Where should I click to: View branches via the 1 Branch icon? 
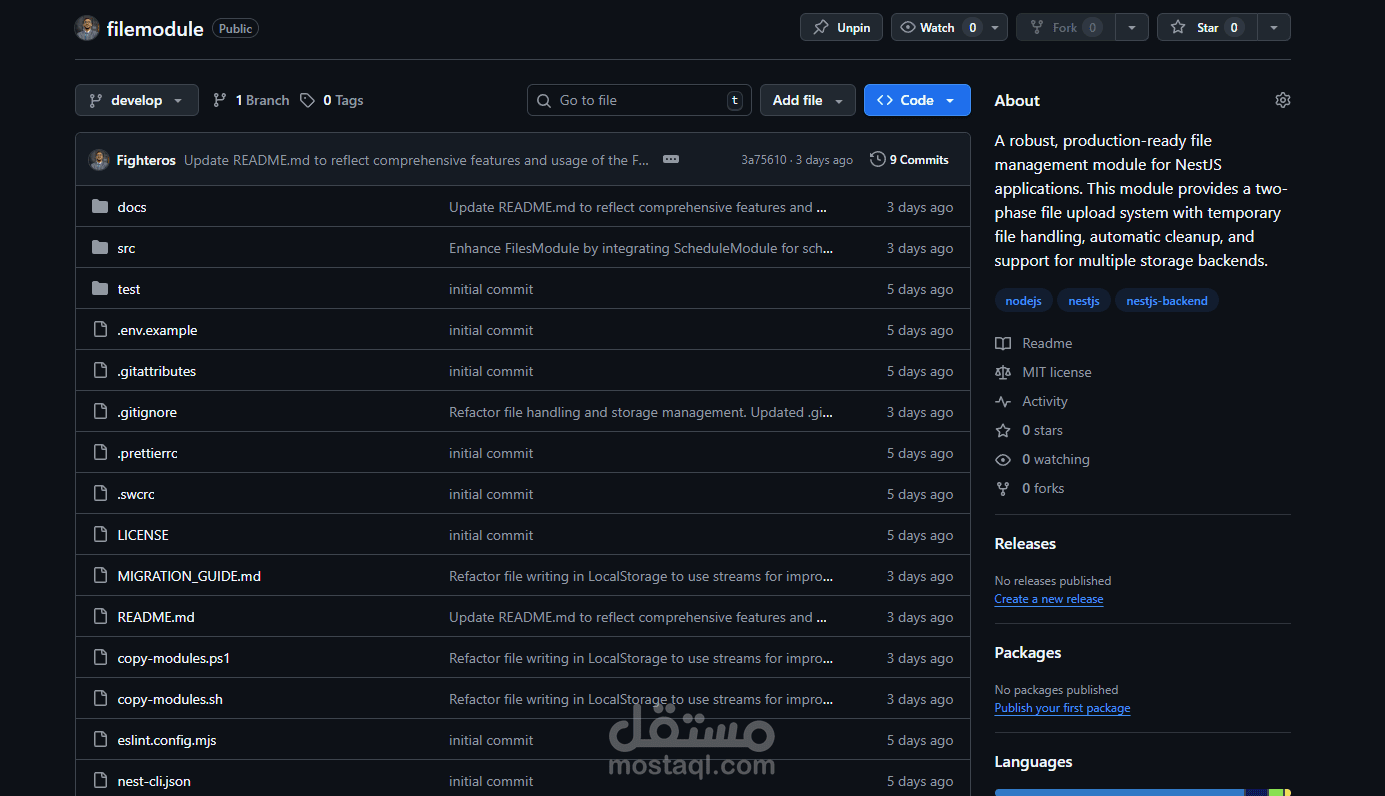coord(219,100)
